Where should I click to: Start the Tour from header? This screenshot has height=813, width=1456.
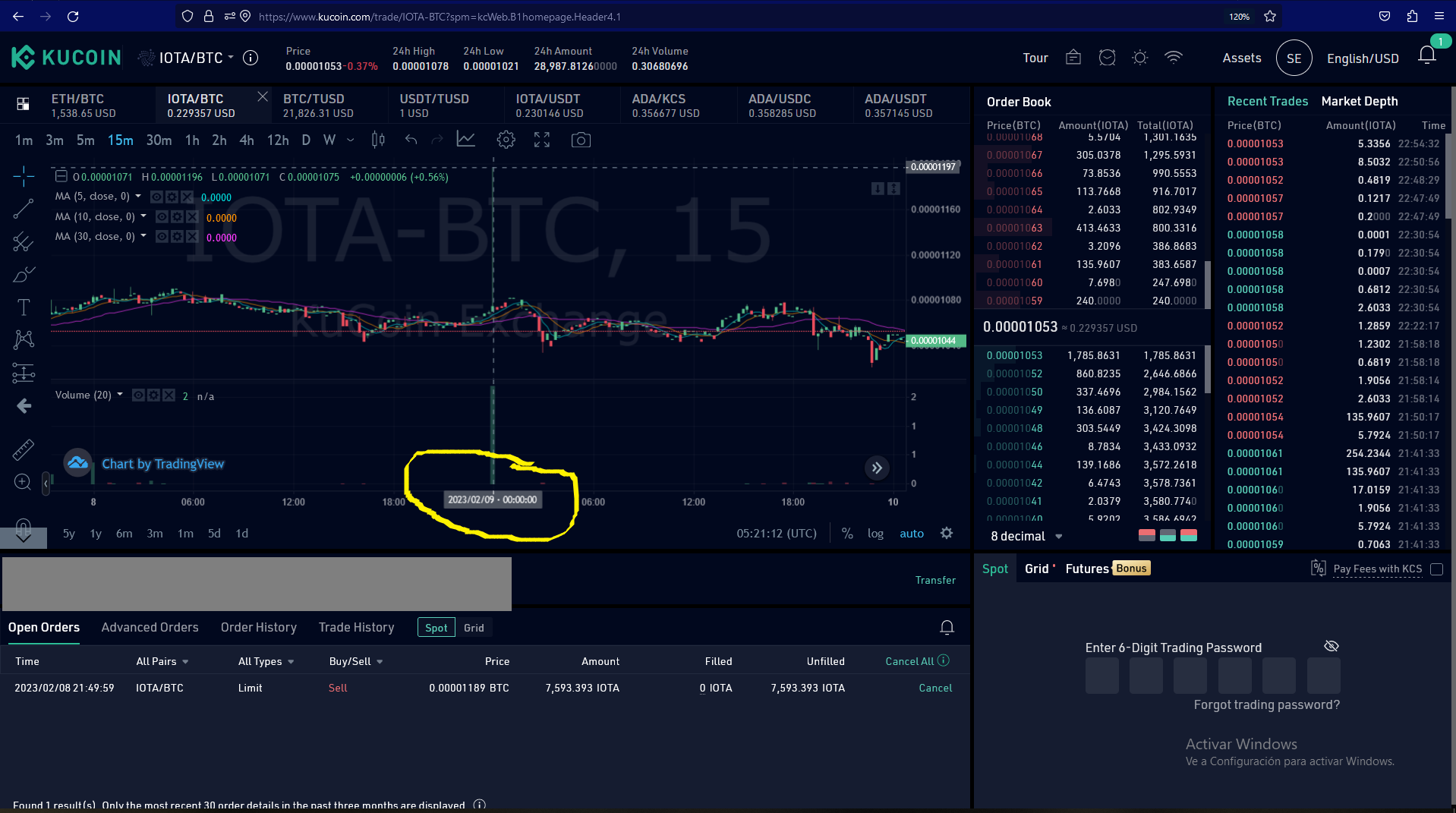coord(1035,58)
